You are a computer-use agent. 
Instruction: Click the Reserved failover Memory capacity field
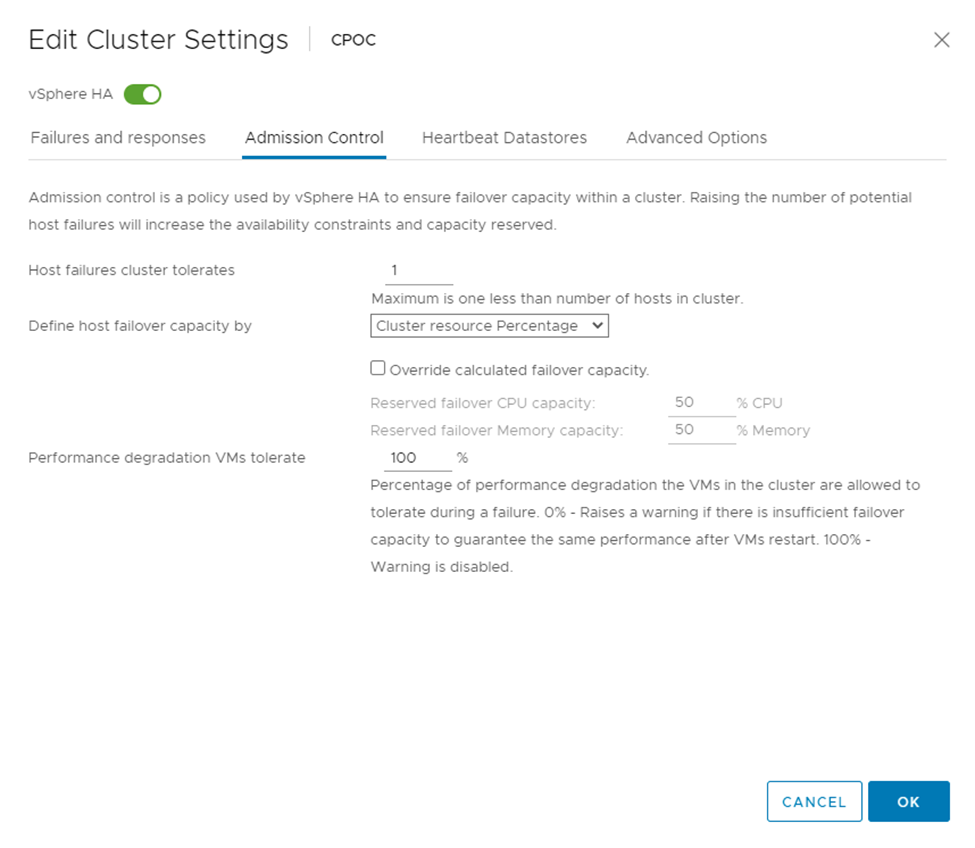point(701,430)
